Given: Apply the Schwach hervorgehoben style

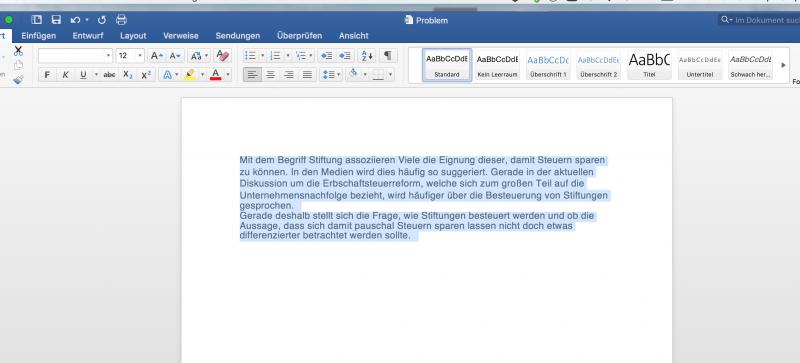Looking at the screenshot, I should click(750, 65).
